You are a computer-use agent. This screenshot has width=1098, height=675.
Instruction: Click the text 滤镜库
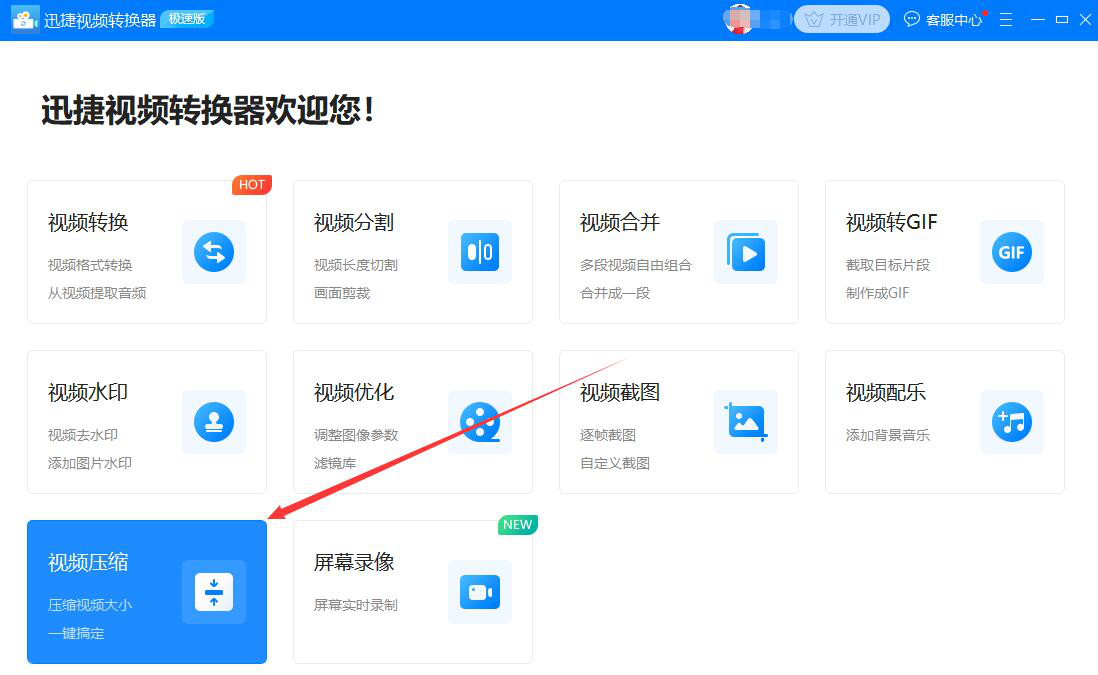click(x=335, y=464)
